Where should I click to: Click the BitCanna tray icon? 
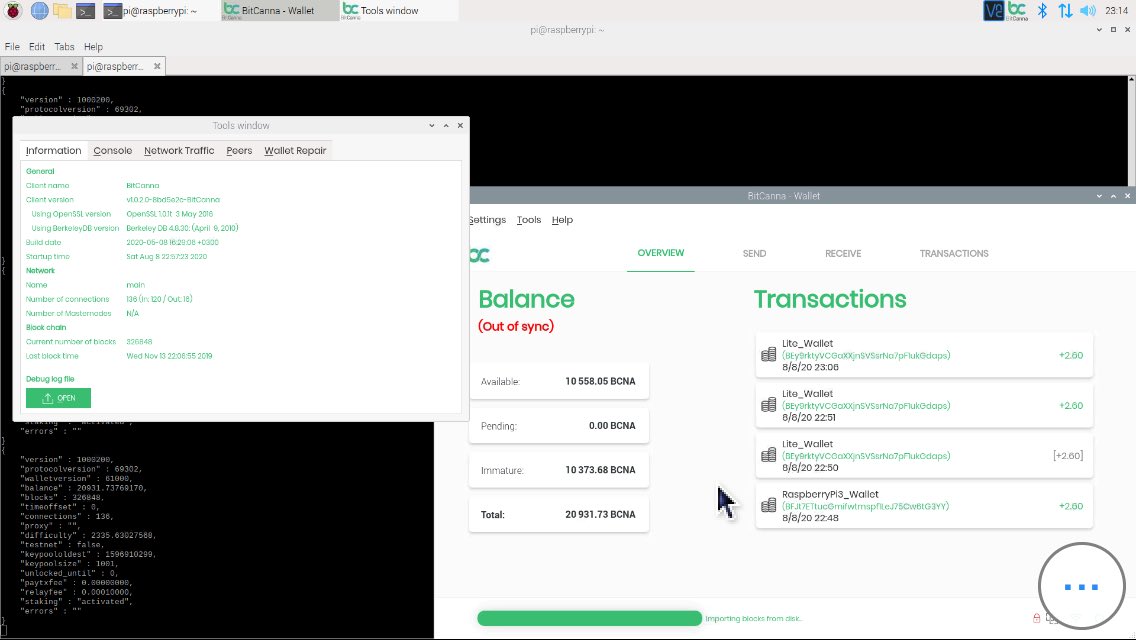(x=1017, y=11)
